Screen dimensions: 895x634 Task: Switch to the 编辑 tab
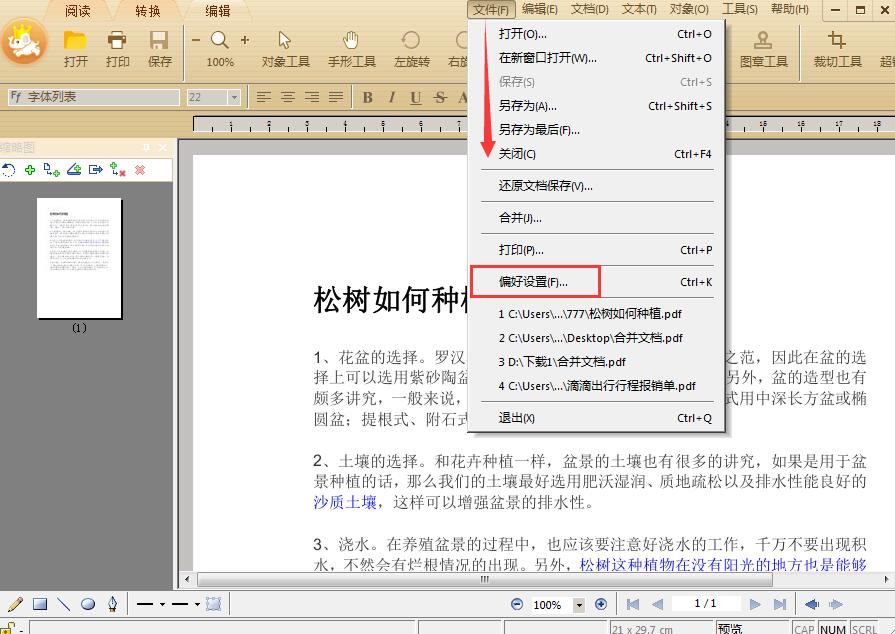217,11
